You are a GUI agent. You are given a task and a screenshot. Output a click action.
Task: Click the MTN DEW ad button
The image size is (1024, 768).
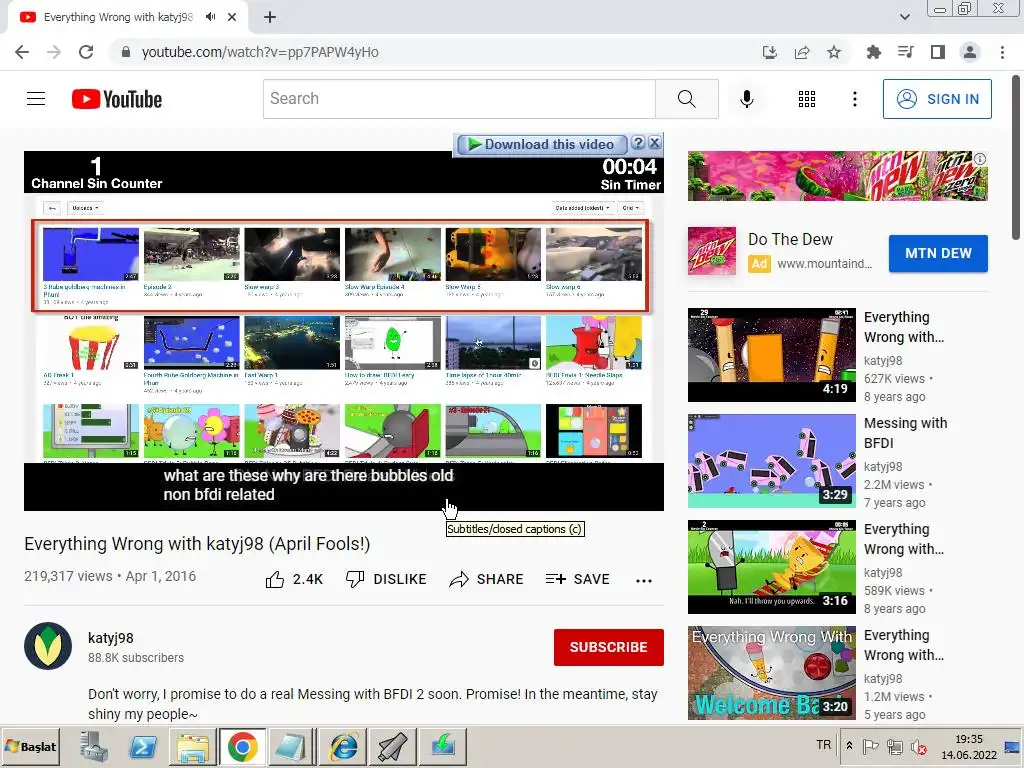(x=938, y=253)
